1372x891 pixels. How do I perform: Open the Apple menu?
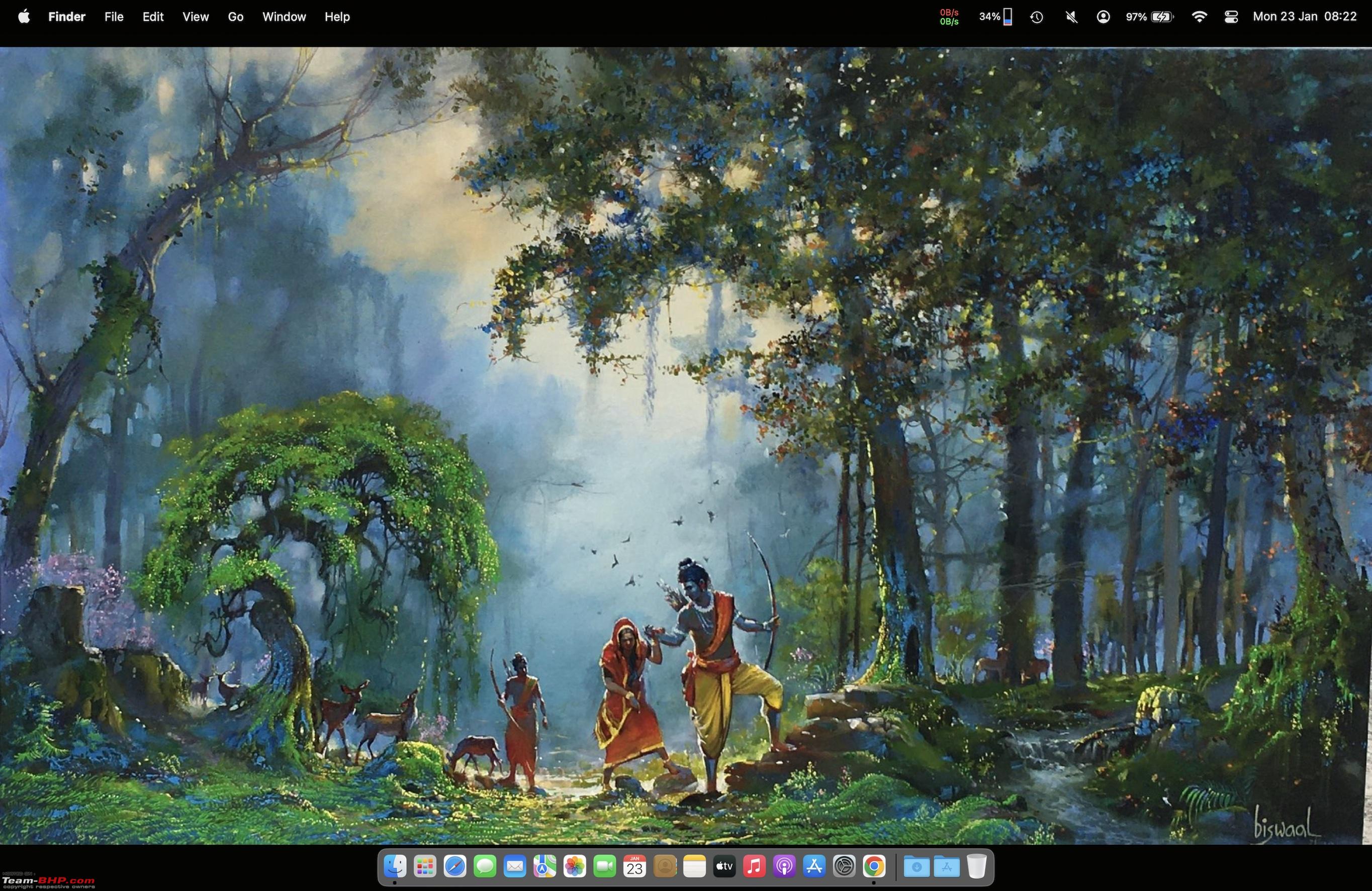coord(24,17)
